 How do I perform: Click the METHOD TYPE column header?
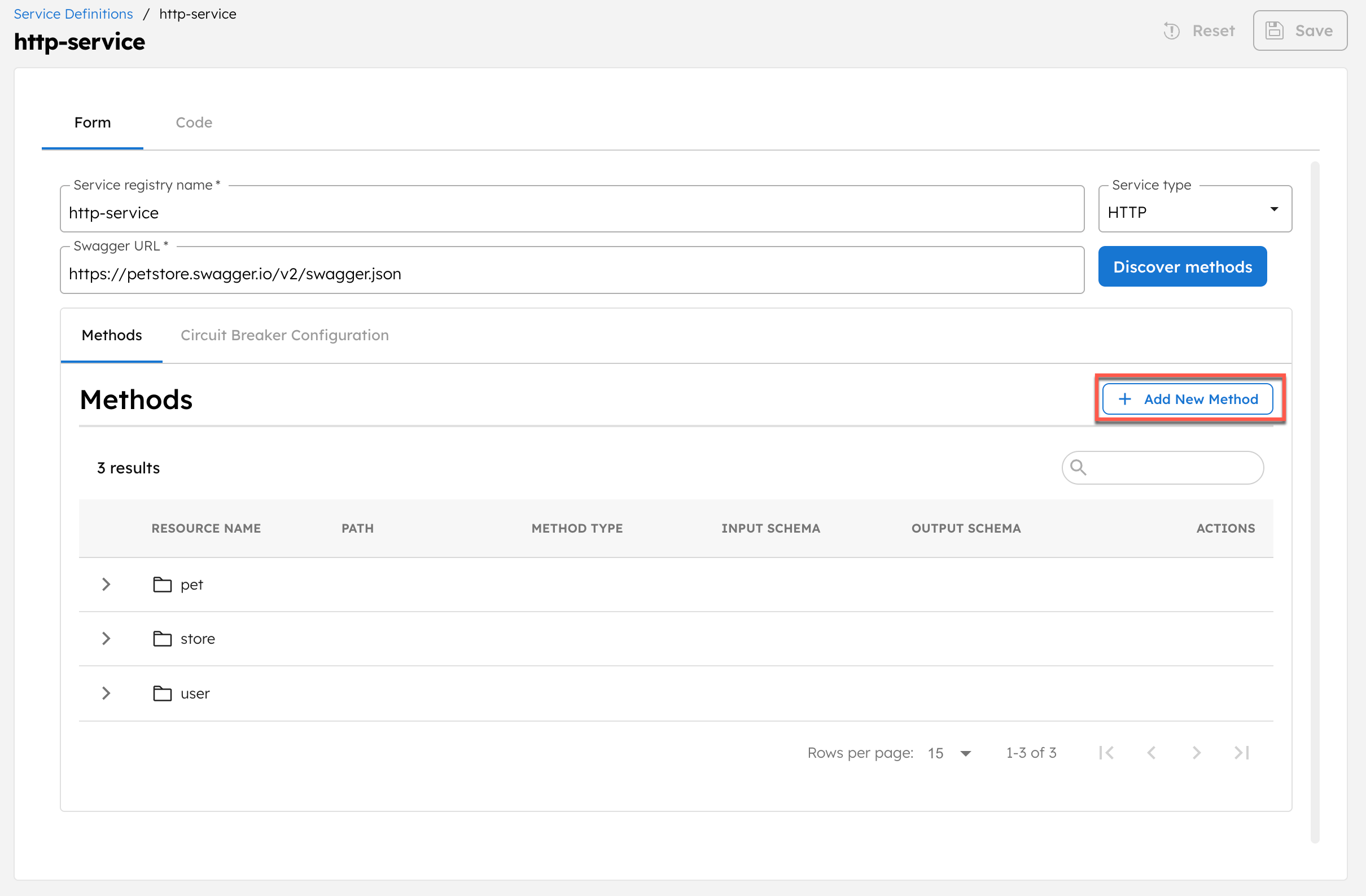pyautogui.click(x=577, y=528)
